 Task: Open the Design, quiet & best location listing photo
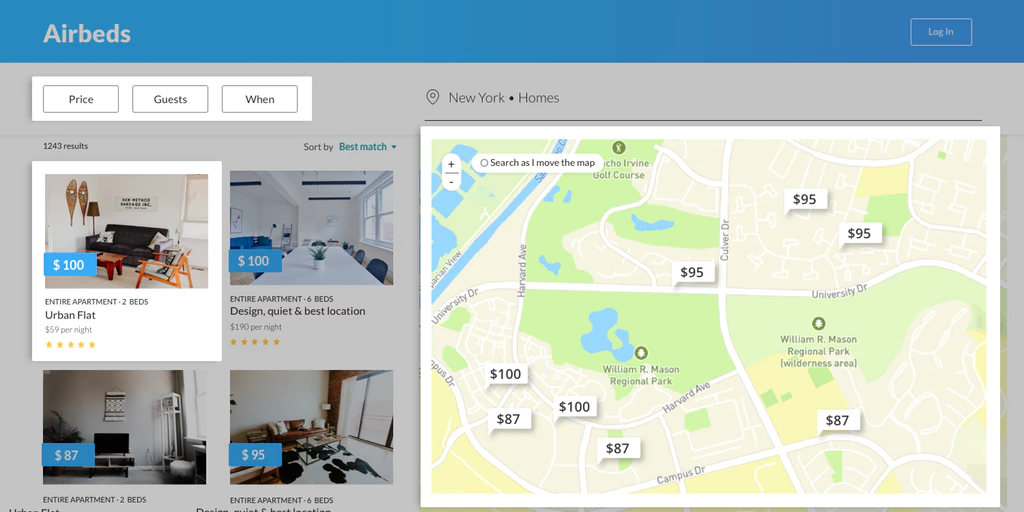point(312,228)
